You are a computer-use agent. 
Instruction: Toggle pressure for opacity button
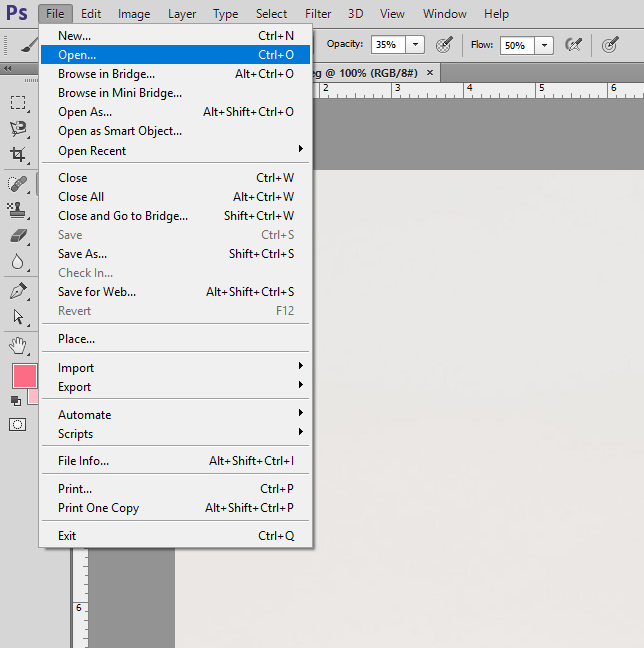tap(445, 45)
